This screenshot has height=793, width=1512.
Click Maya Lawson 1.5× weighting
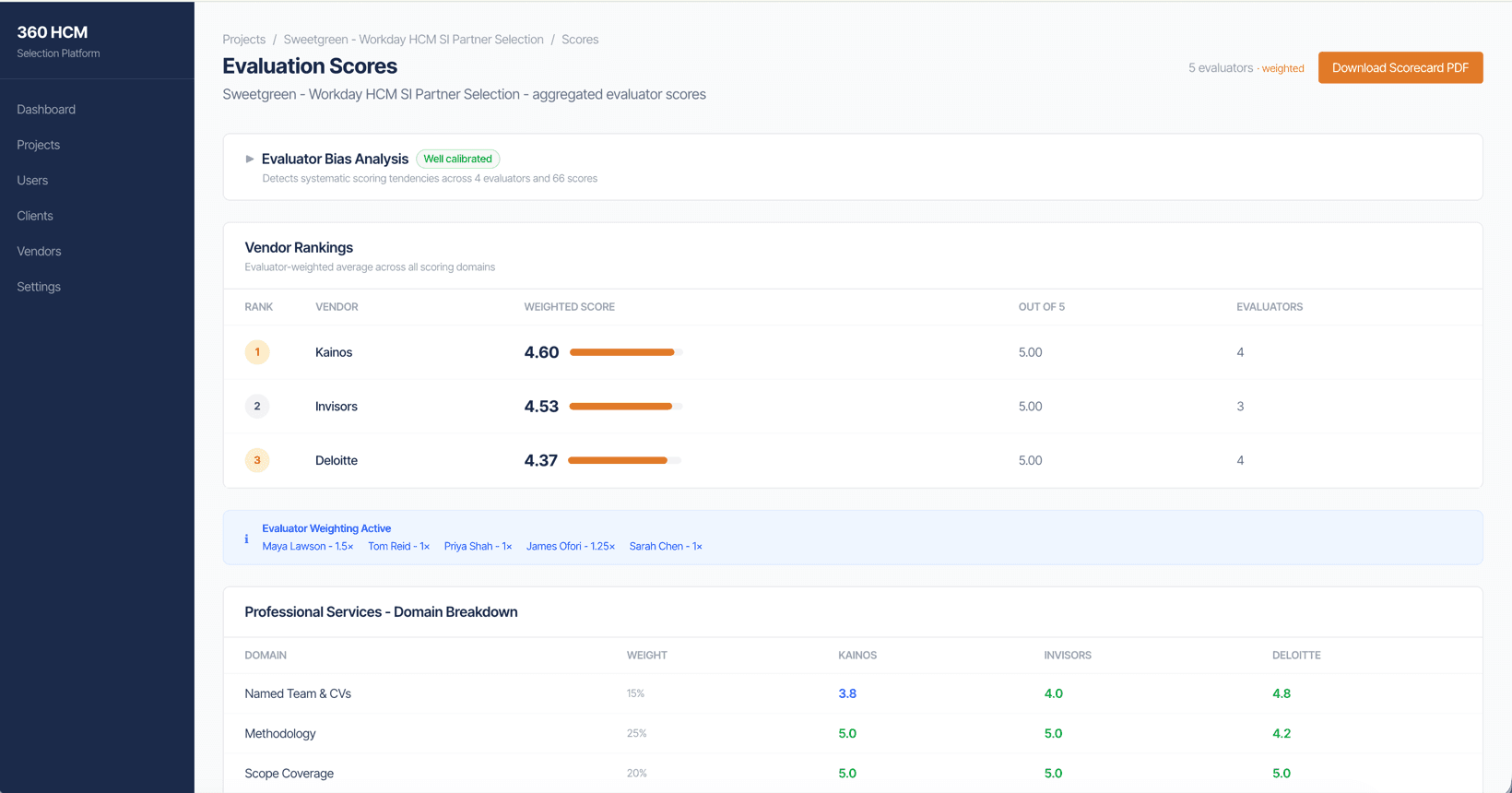(308, 547)
